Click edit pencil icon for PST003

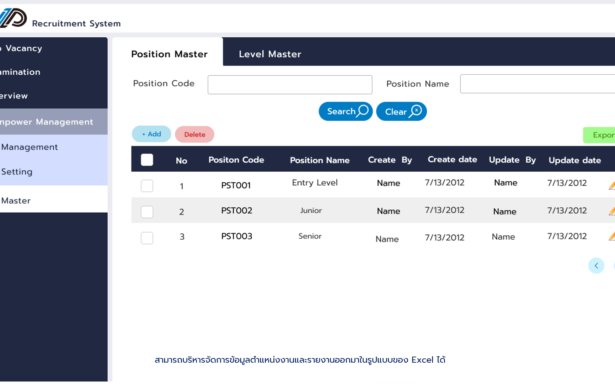pyautogui.click(x=611, y=236)
